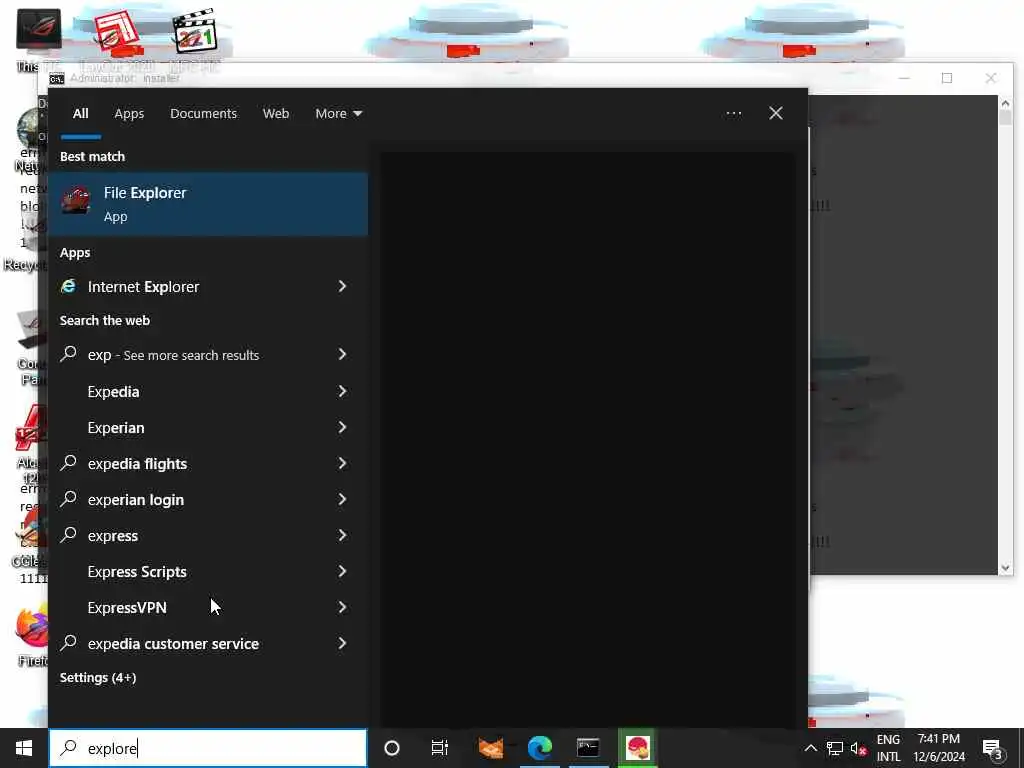
Task: Click the muted volume tray icon
Action: [858, 748]
